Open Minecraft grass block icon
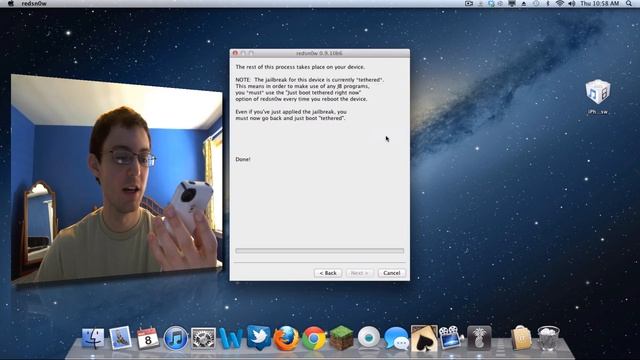The height and width of the screenshot is (360, 640). click(x=341, y=338)
